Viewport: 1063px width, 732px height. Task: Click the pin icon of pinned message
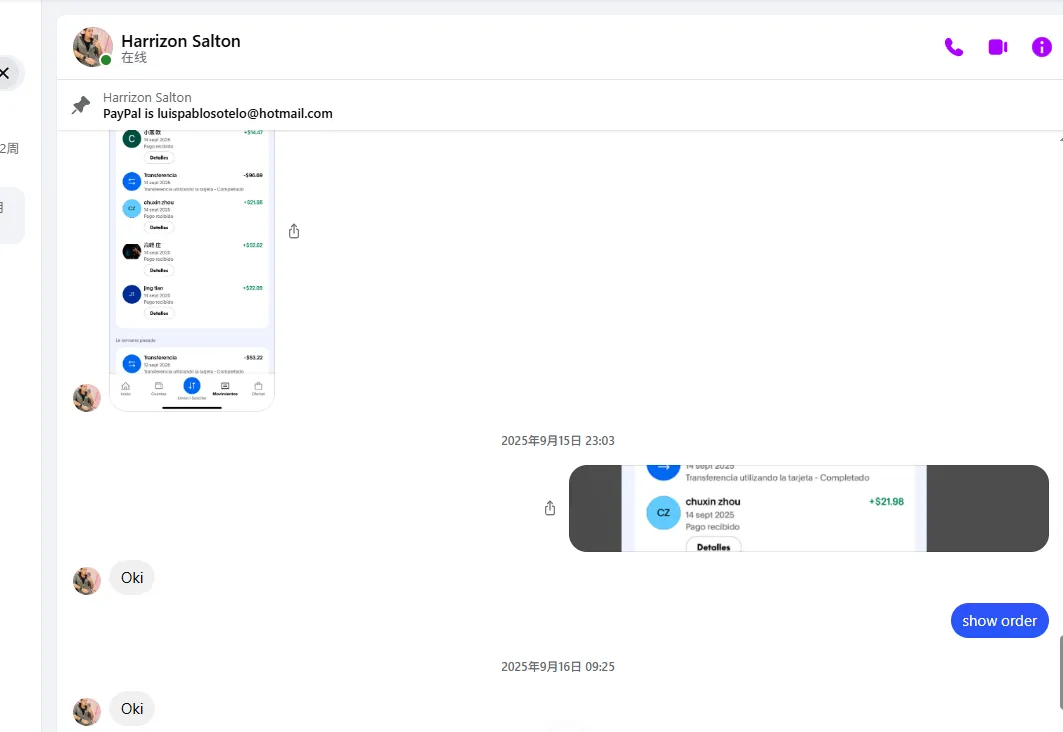(81, 105)
